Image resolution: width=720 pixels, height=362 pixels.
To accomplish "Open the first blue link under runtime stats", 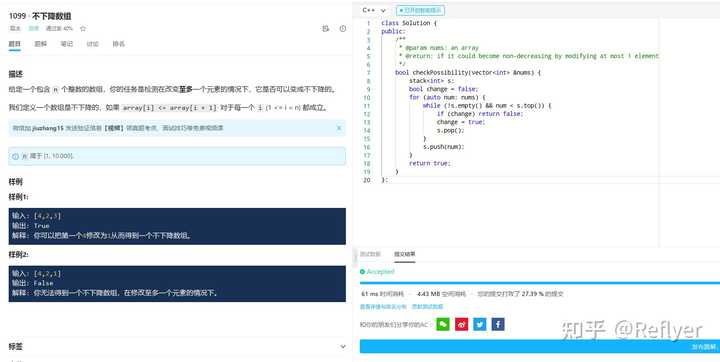I will pos(383,306).
